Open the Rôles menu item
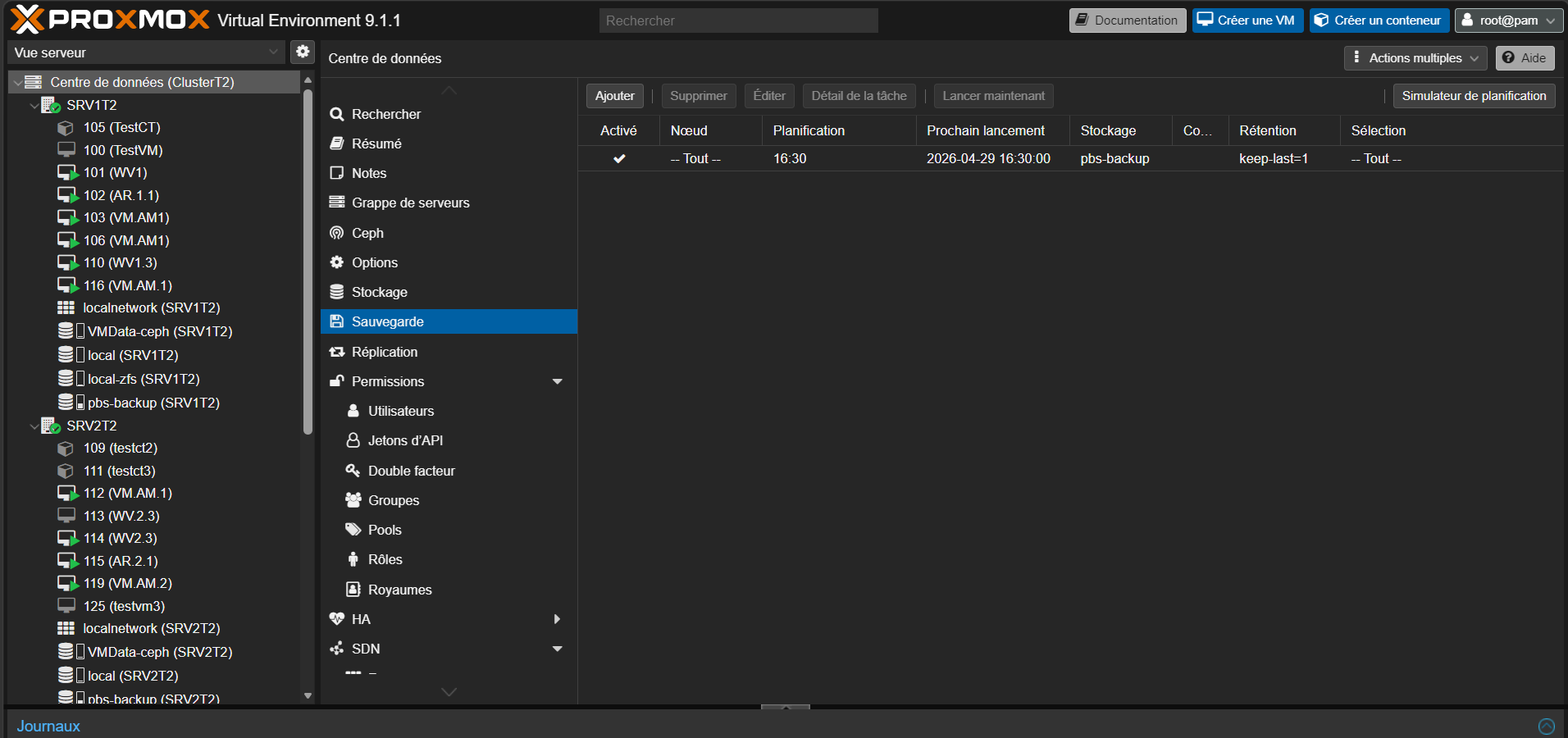 click(449, 559)
